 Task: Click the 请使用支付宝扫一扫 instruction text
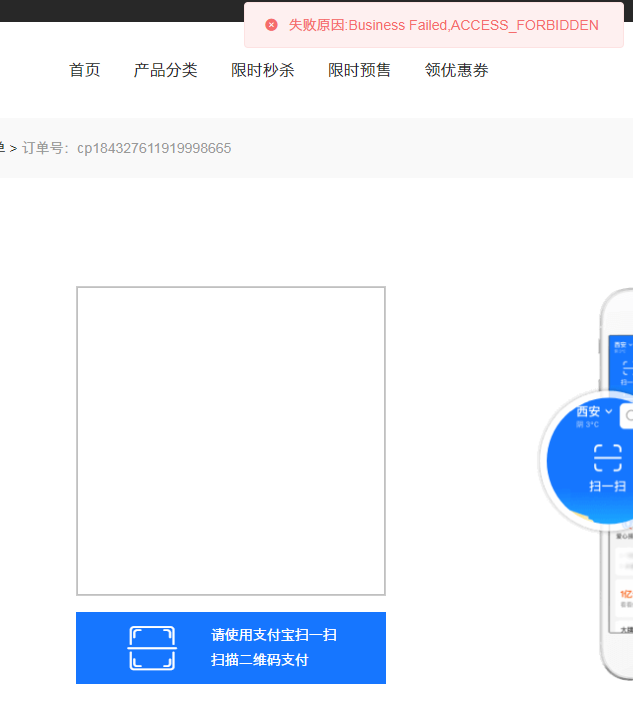[x=274, y=635]
